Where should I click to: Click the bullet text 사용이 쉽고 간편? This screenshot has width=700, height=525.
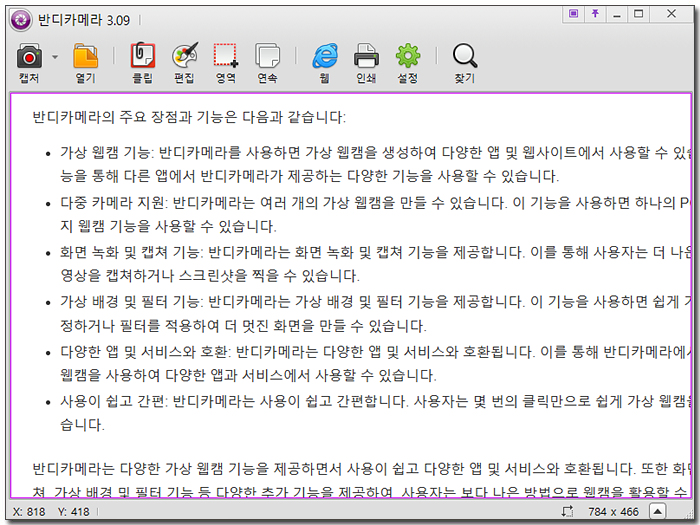tap(112, 402)
